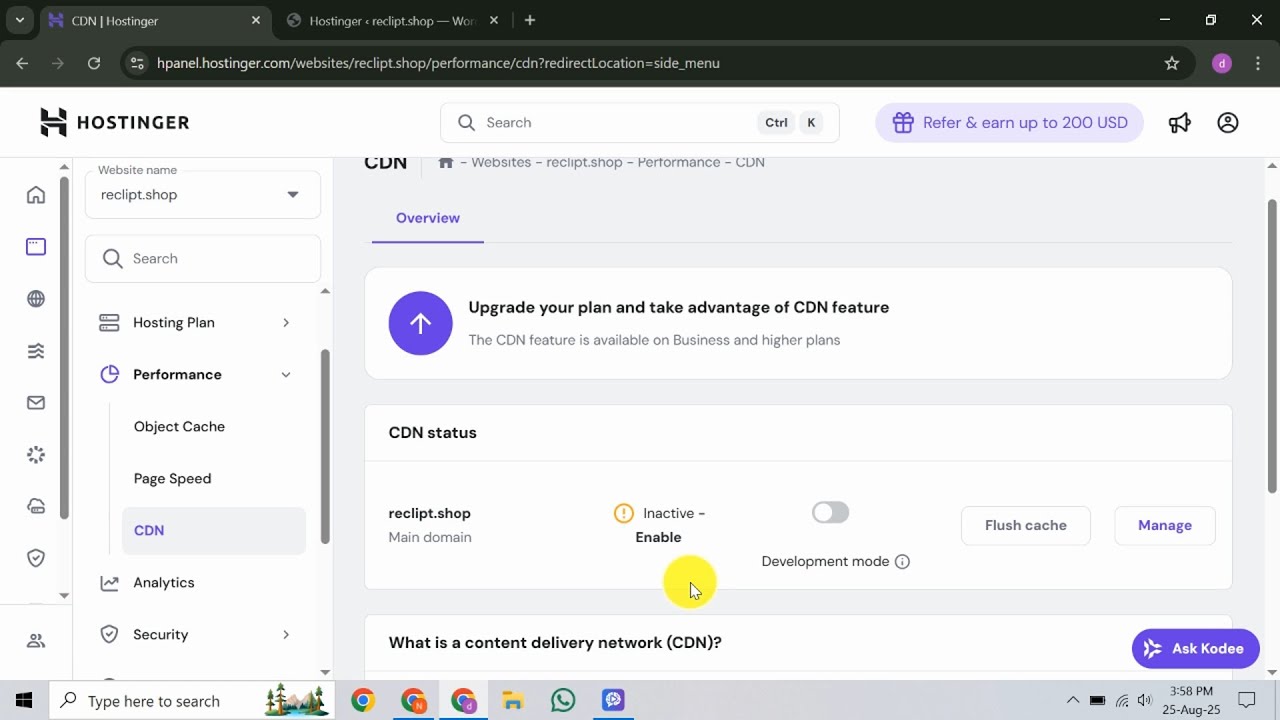Toggle Development mode switch

[830, 513]
